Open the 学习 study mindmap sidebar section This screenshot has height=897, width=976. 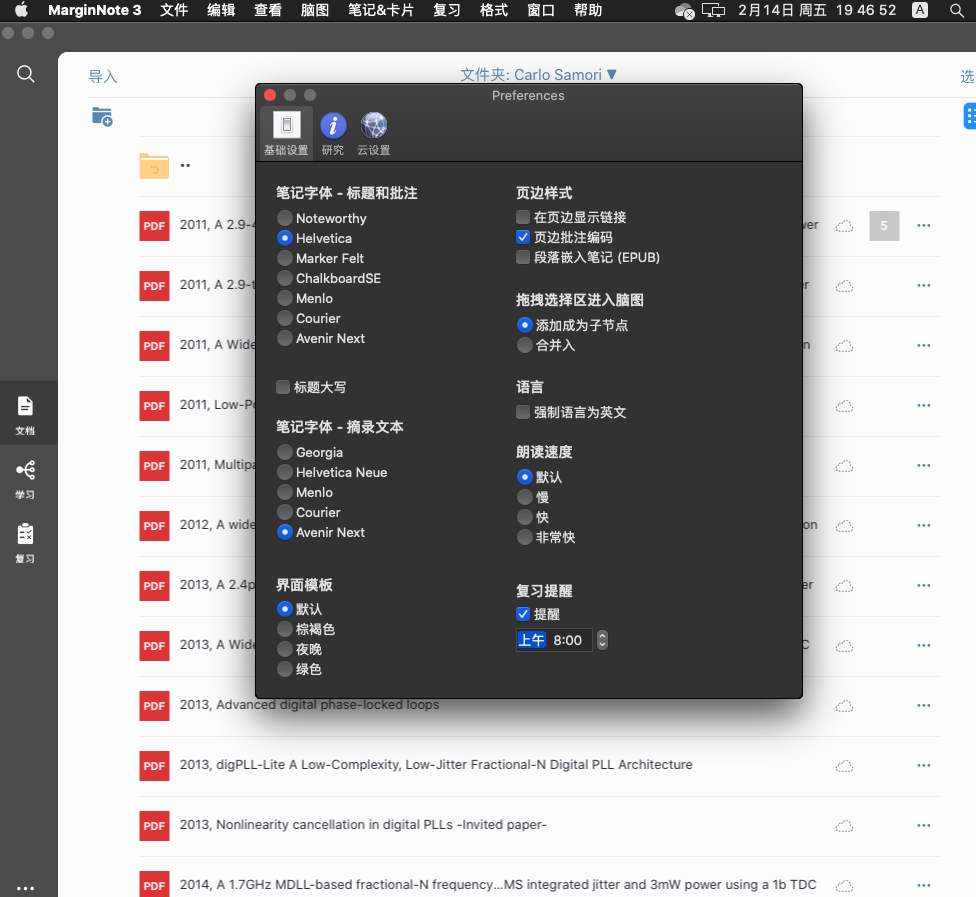pos(25,479)
